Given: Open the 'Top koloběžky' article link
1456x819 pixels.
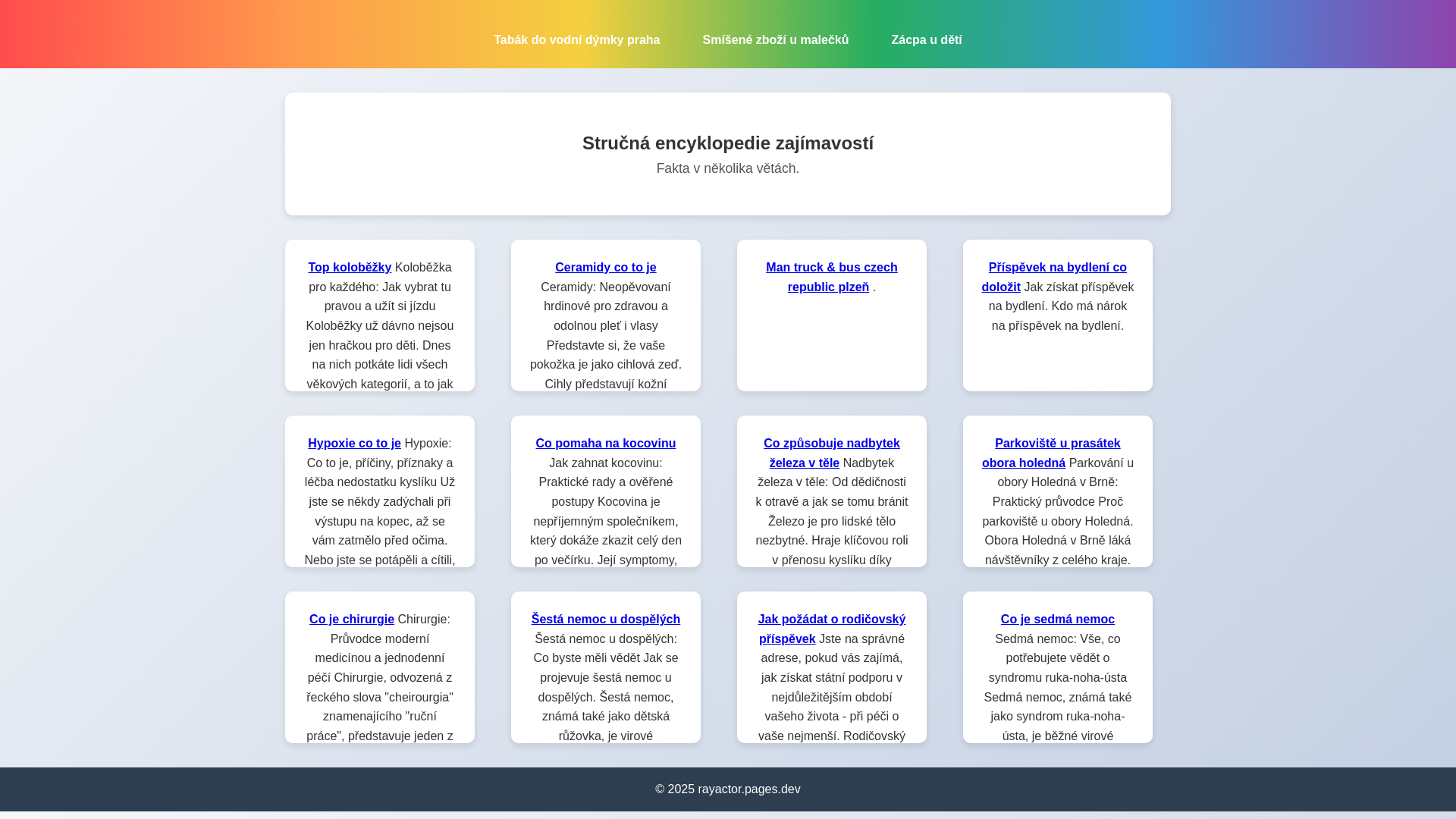Looking at the screenshot, I should click(x=350, y=268).
